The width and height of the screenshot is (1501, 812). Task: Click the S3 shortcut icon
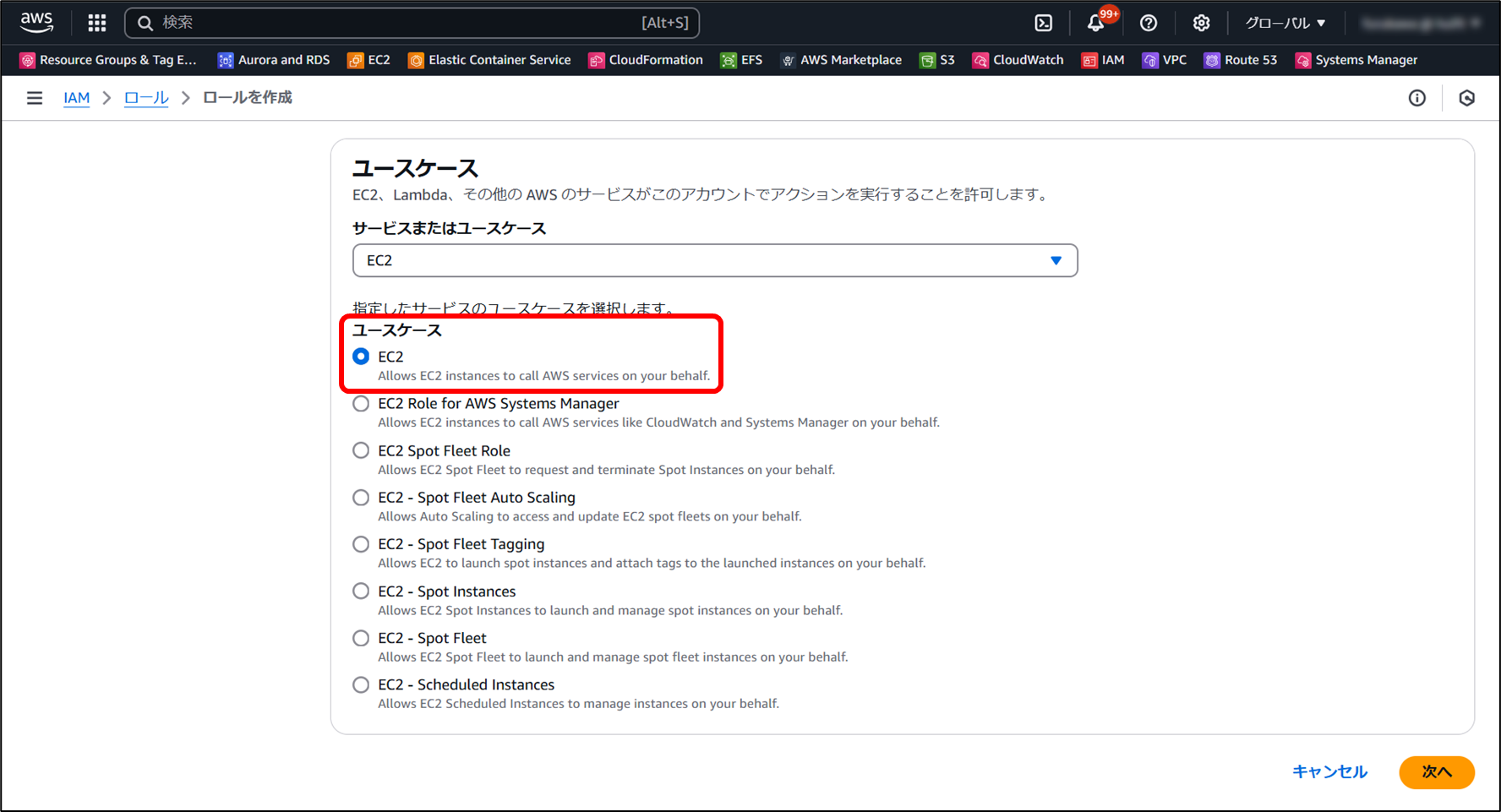(x=927, y=60)
